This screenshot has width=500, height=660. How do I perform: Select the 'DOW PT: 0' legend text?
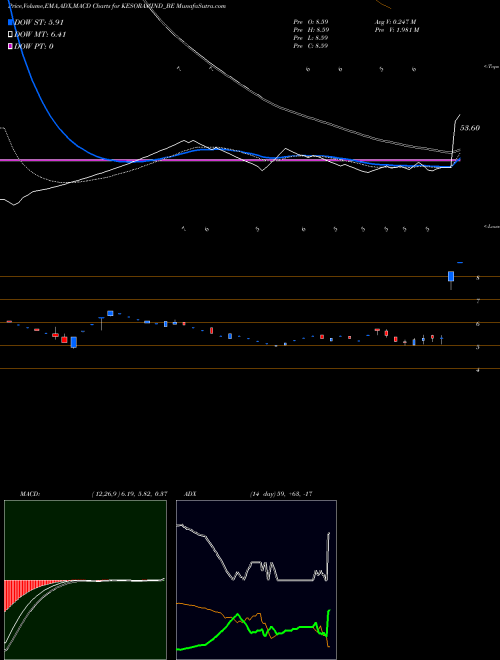coord(34,46)
